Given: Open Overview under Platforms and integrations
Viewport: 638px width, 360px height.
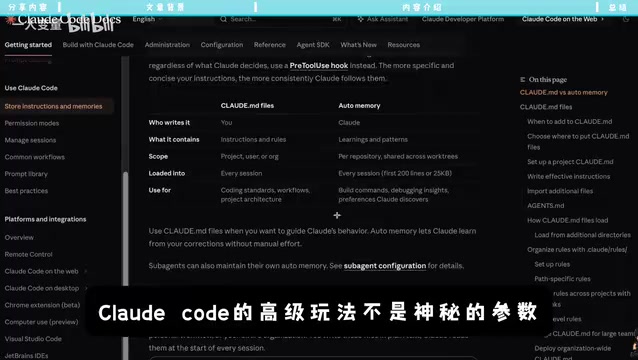Looking at the screenshot, I should [x=20, y=238].
